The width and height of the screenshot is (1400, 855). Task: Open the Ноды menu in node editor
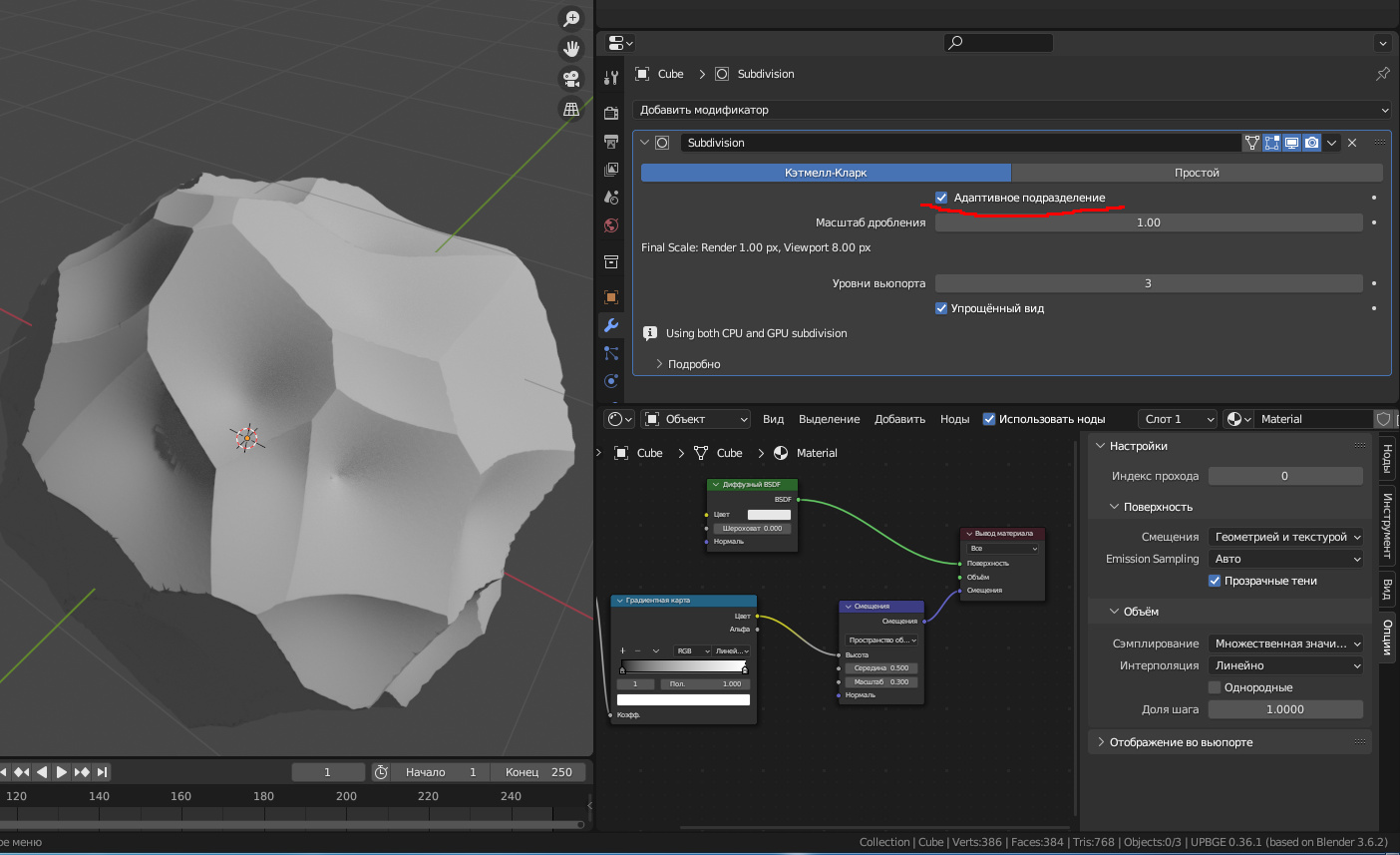tap(954, 419)
